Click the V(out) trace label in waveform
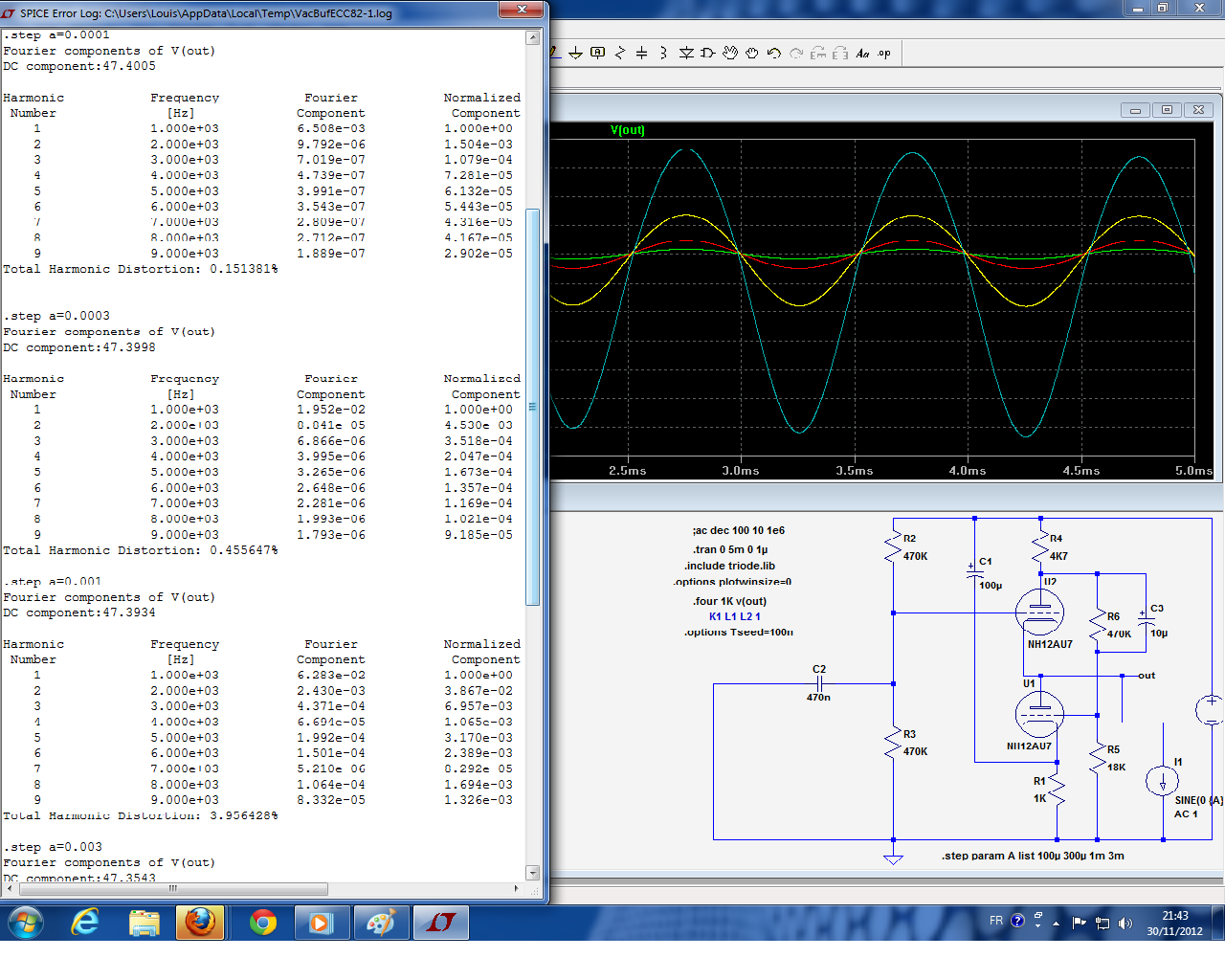Image resolution: width=1225 pixels, height=980 pixels. pyautogui.click(x=628, y=130)
